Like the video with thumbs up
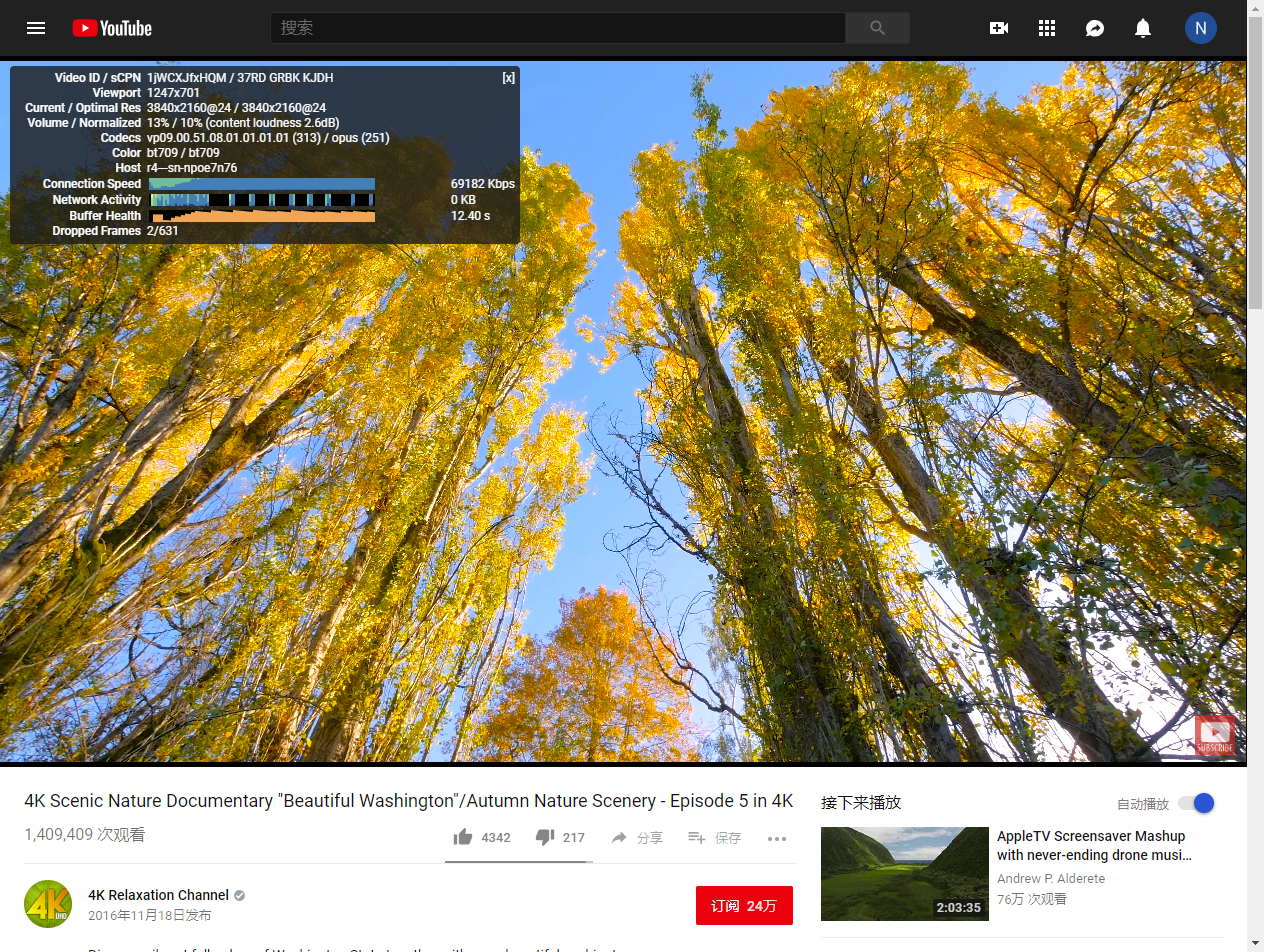Image resolution: width=1264 pixels, height=952 pixels. (x=463, y=837)
